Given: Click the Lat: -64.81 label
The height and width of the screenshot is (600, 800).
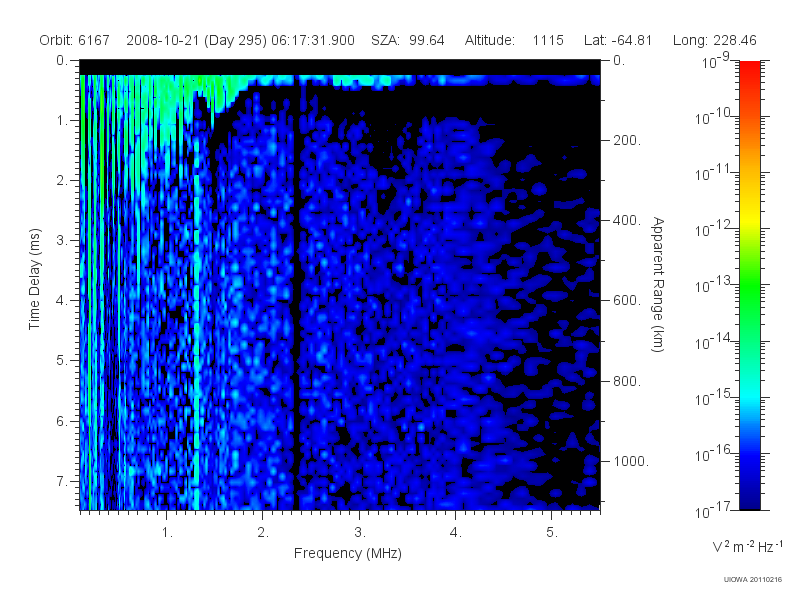Looking at the screenshot, I should pyautogui.click(x=618, y=40).
